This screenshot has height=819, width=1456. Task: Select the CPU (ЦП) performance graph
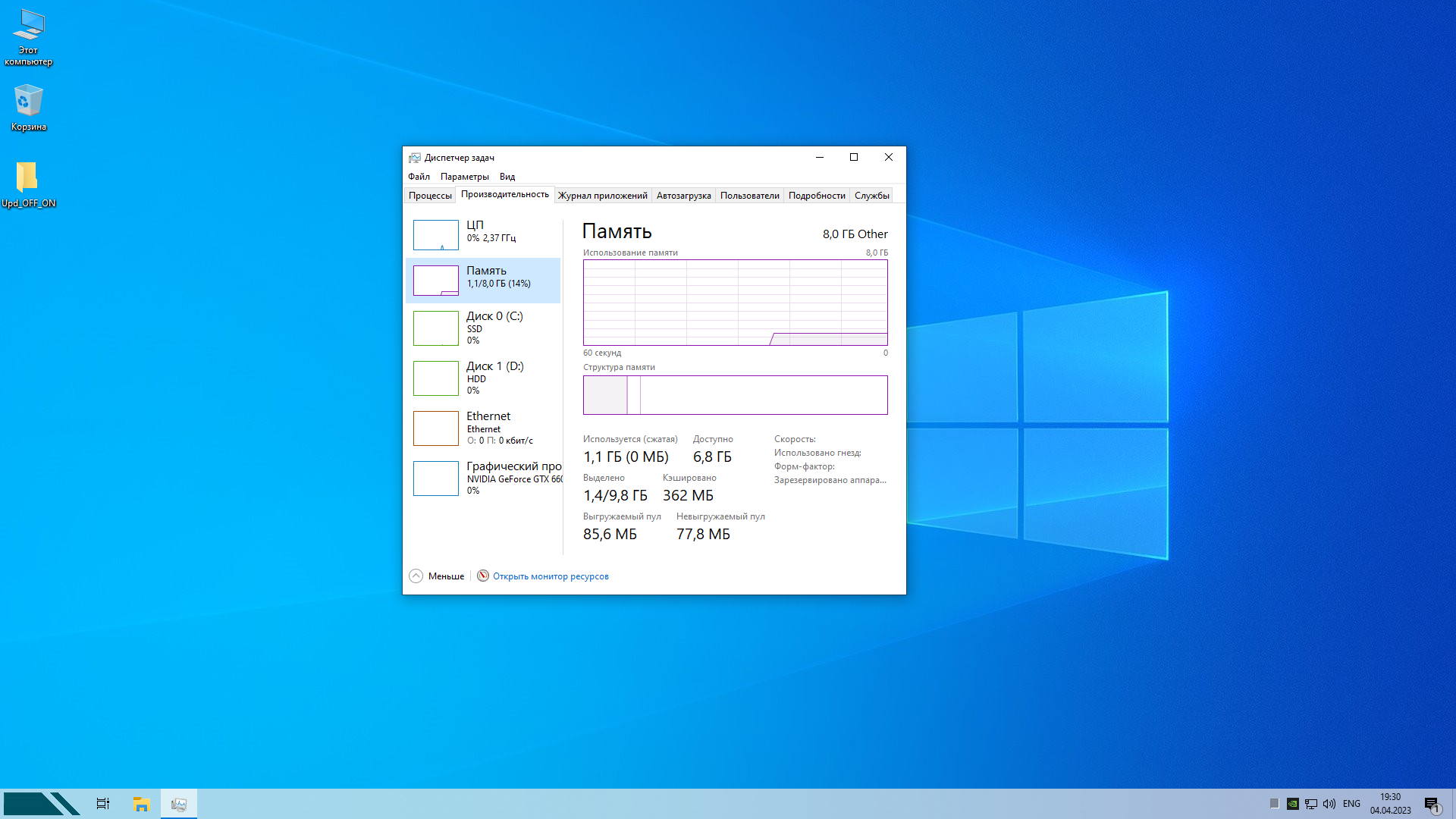click(436, 234)
